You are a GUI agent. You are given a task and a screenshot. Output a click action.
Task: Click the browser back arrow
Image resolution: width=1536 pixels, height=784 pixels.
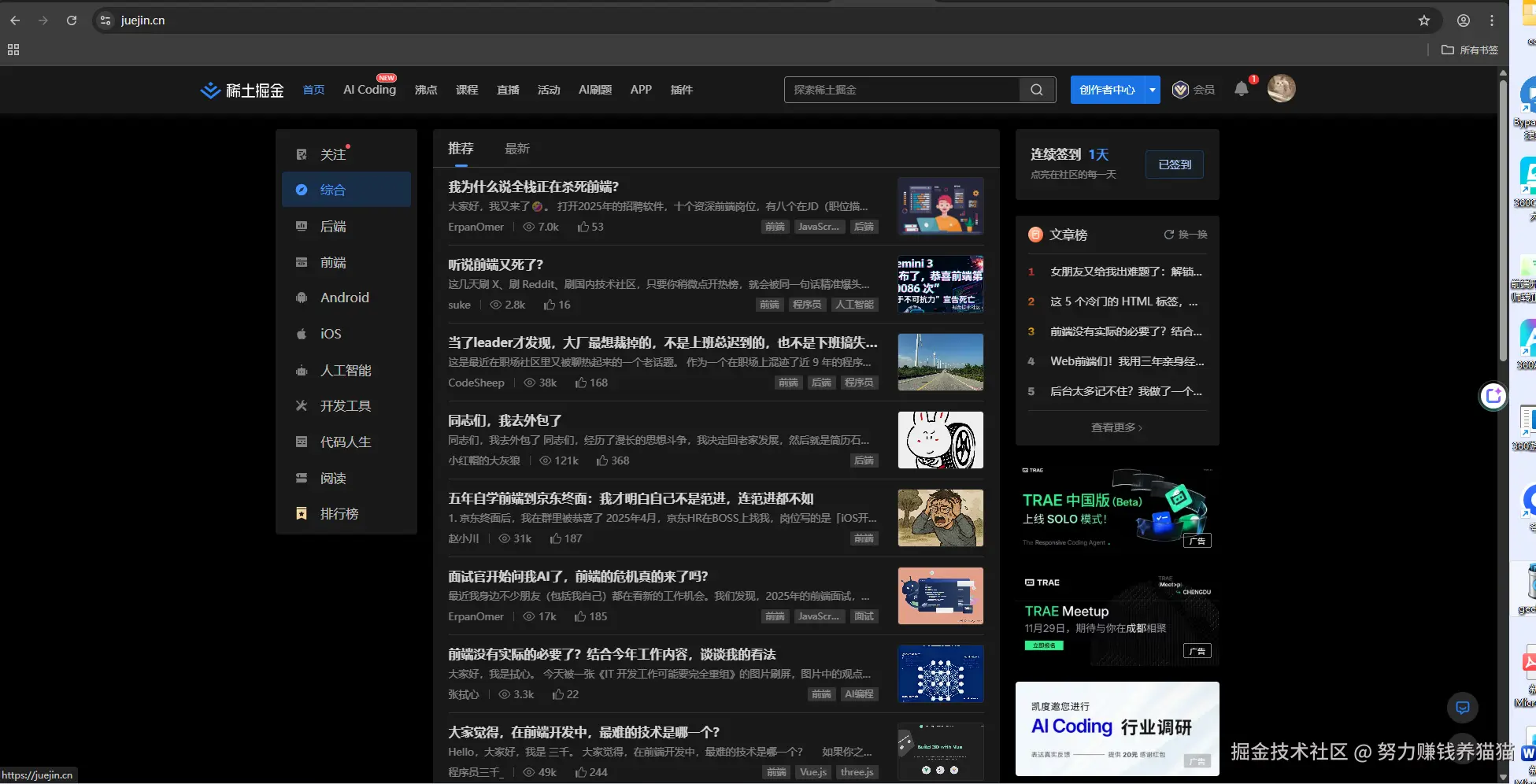[x=14, y=20]
